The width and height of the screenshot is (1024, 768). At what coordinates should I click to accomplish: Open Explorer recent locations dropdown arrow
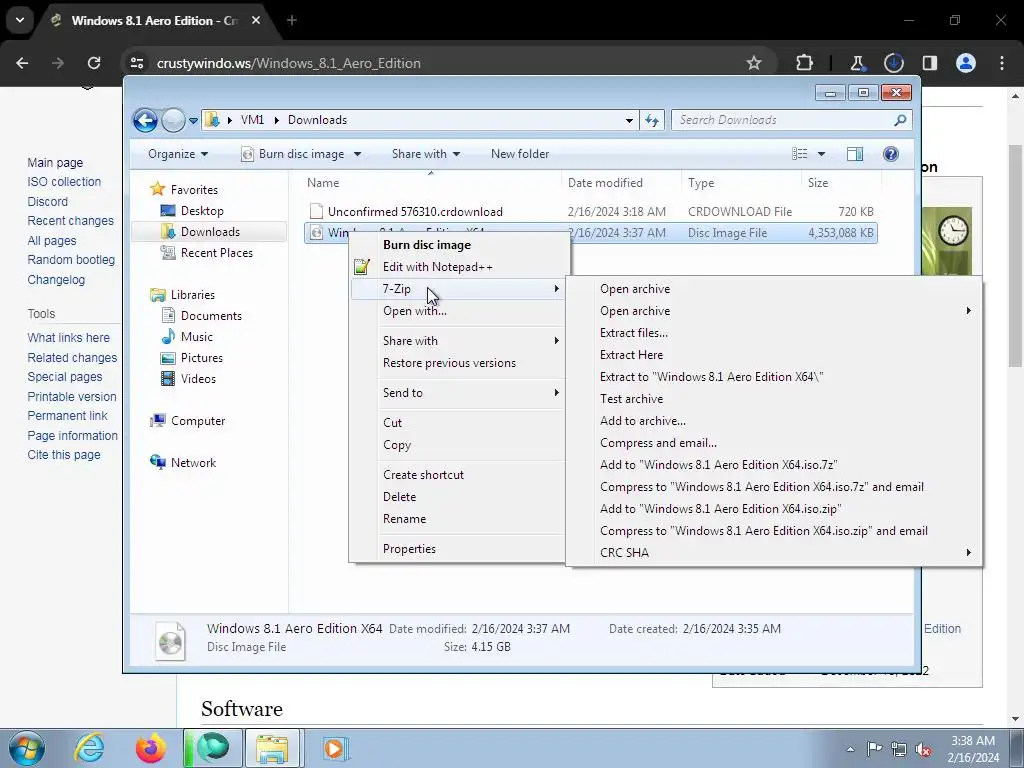pyautogui.click(x=193, y=121)
